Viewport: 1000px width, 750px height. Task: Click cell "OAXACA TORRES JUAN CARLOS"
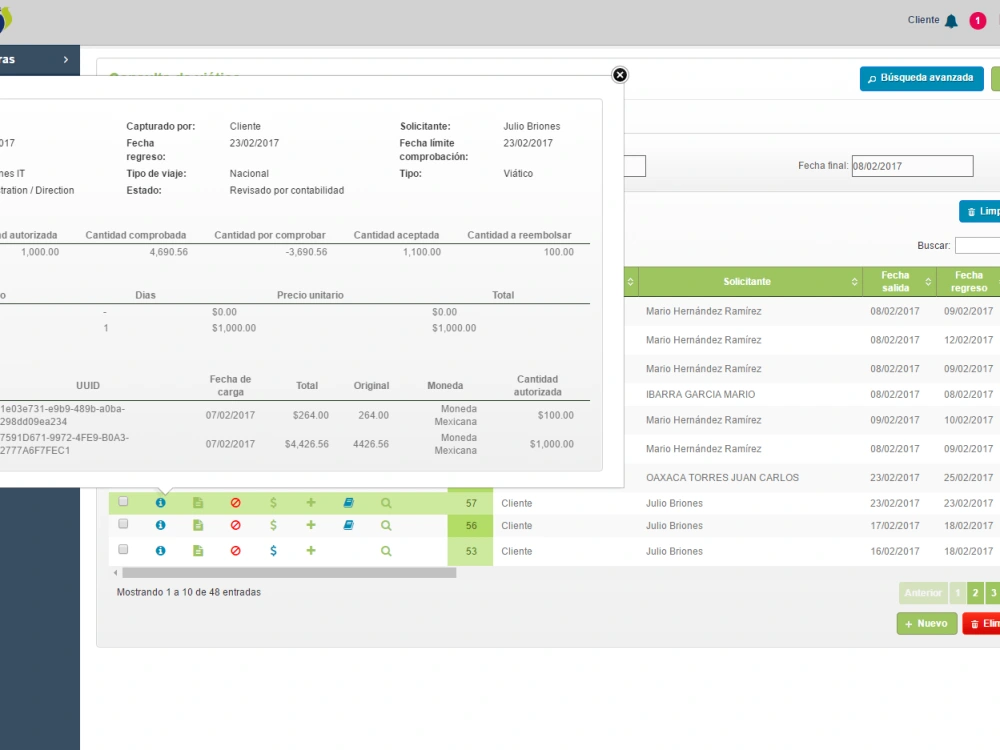(x=722, y=478)
